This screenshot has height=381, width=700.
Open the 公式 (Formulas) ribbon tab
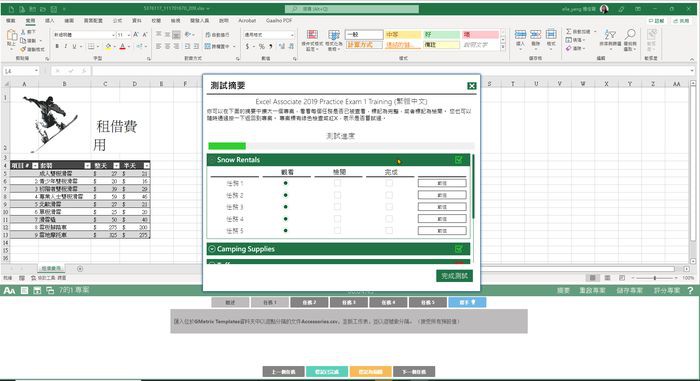pos(117,21)
